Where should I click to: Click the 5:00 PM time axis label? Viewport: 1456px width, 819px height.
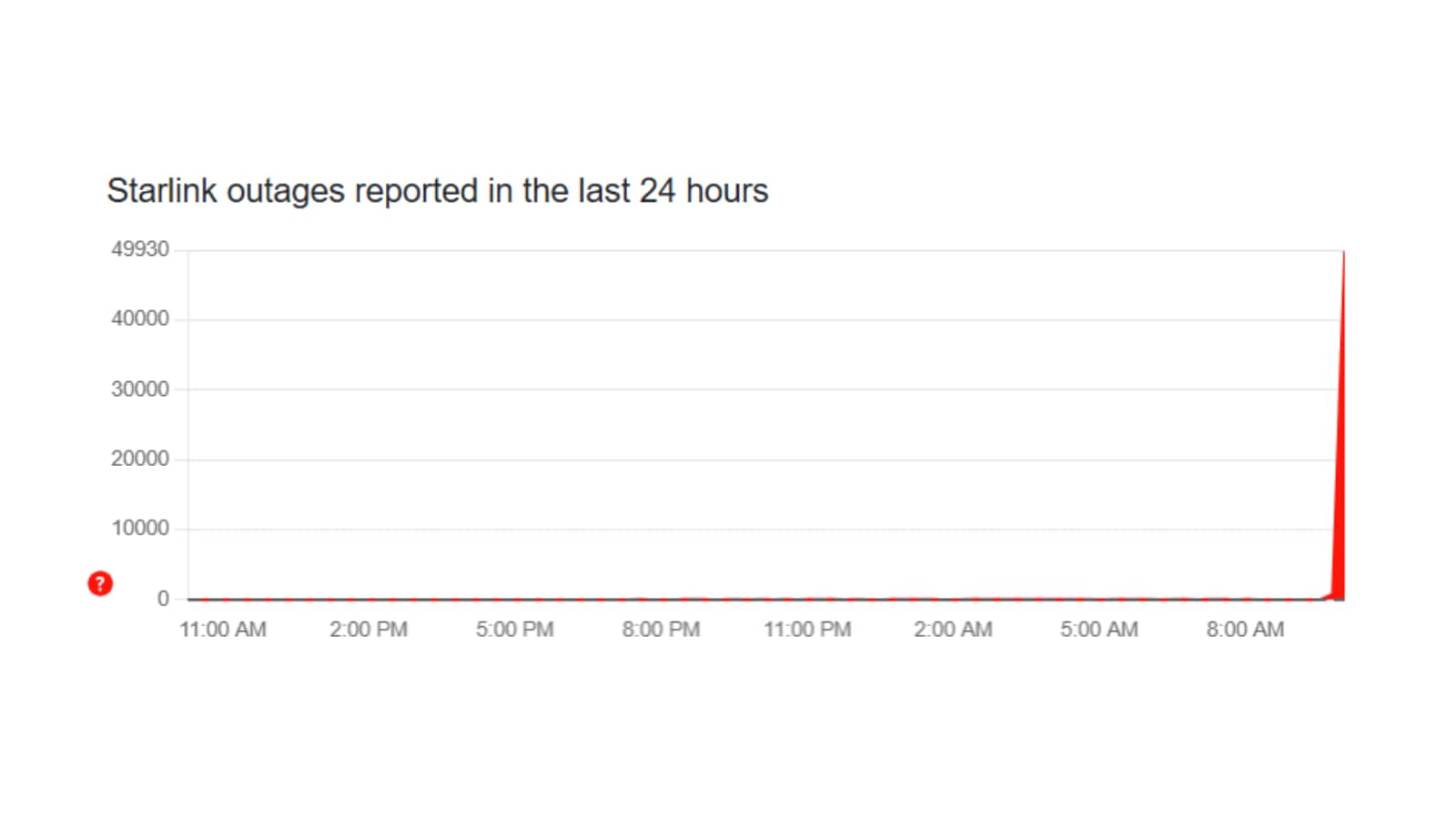pyautogui.click(x=514, y=630)
